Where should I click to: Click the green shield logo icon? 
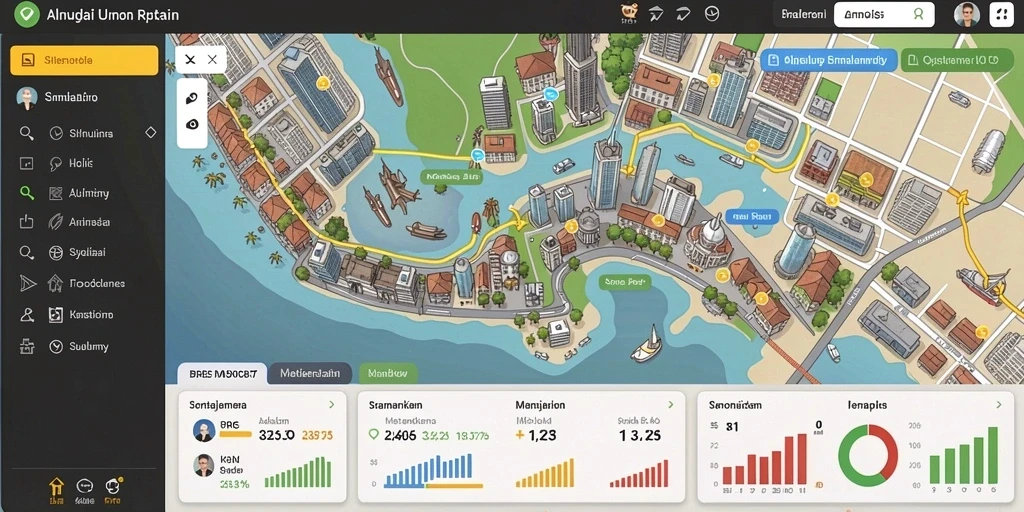[x=26, y=14]
